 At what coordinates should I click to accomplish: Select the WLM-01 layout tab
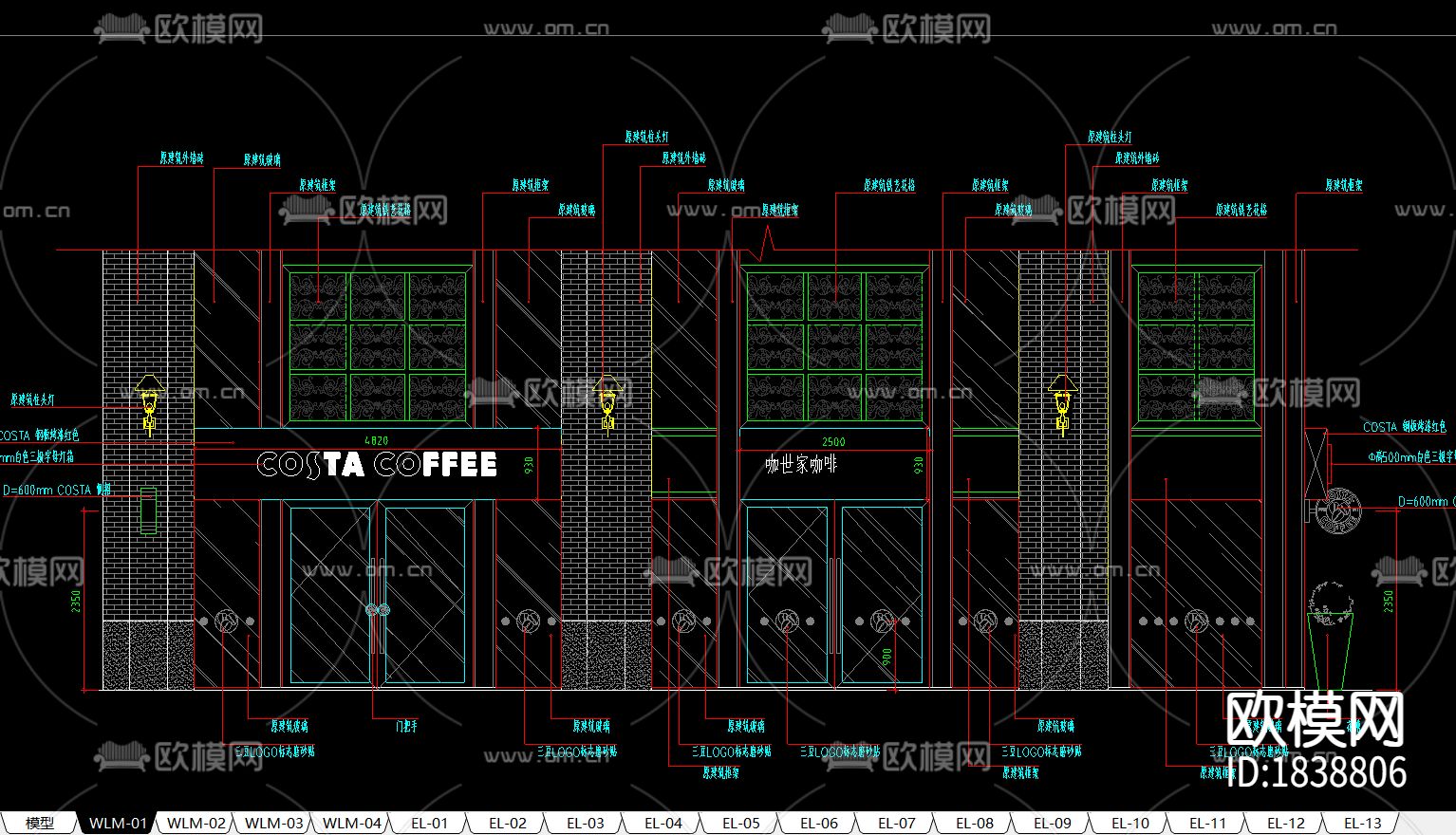(118, 823)
